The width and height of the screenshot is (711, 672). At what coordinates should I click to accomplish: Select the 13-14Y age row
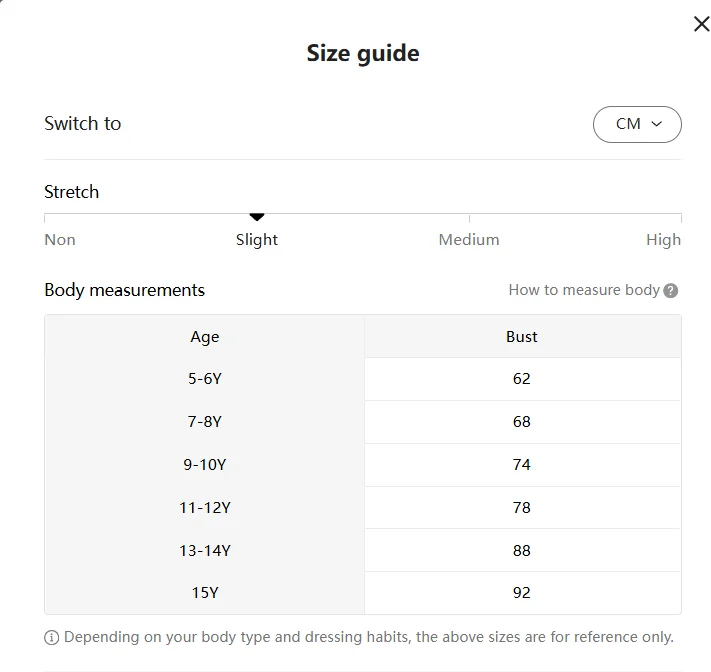(x=205, y=551)
